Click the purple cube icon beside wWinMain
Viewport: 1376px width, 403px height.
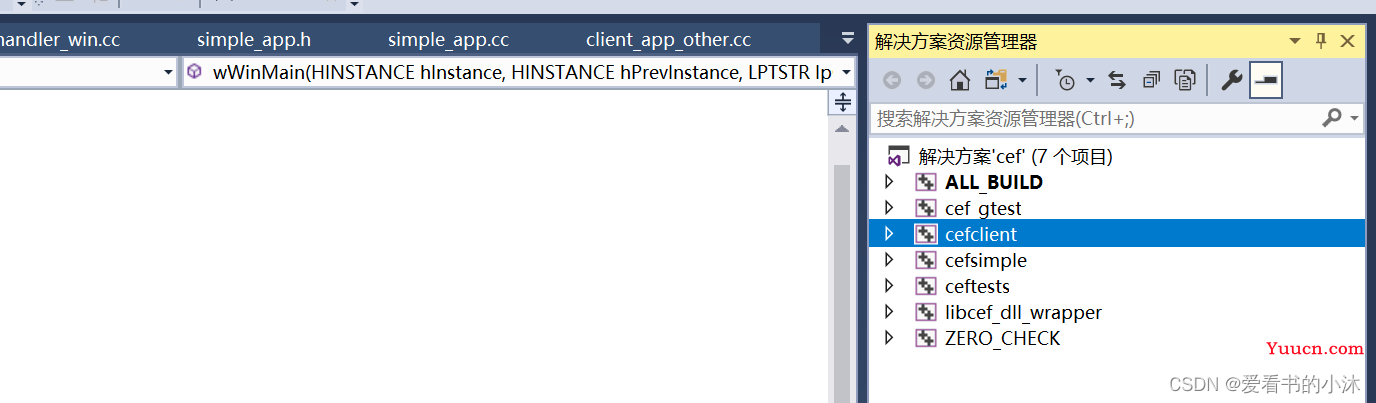[194, 72]
